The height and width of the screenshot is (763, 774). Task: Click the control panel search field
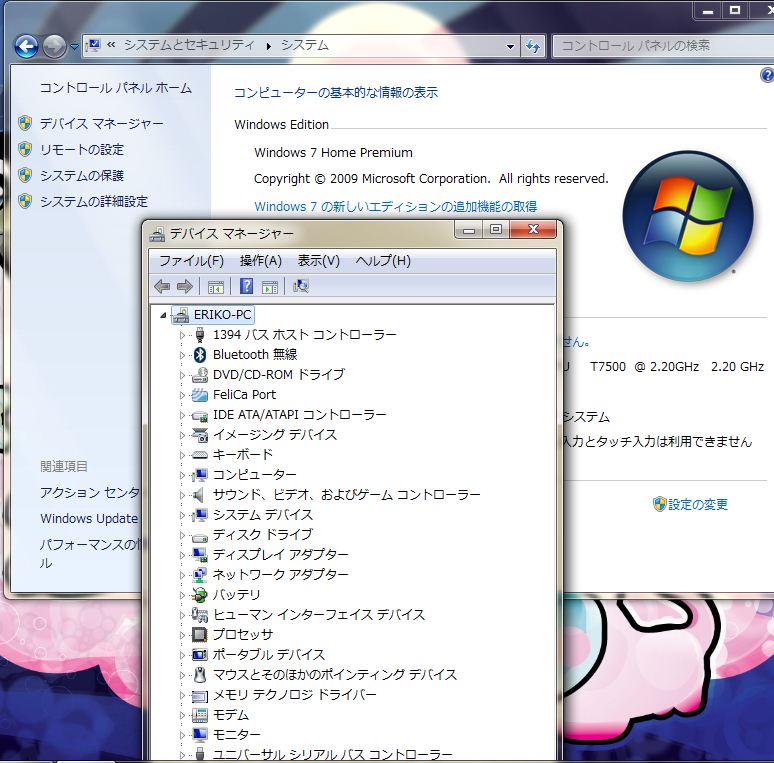point(661,46)
